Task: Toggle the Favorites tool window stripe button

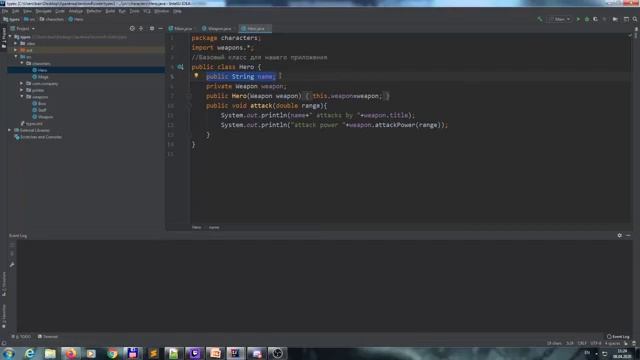Action: (4, 316)
